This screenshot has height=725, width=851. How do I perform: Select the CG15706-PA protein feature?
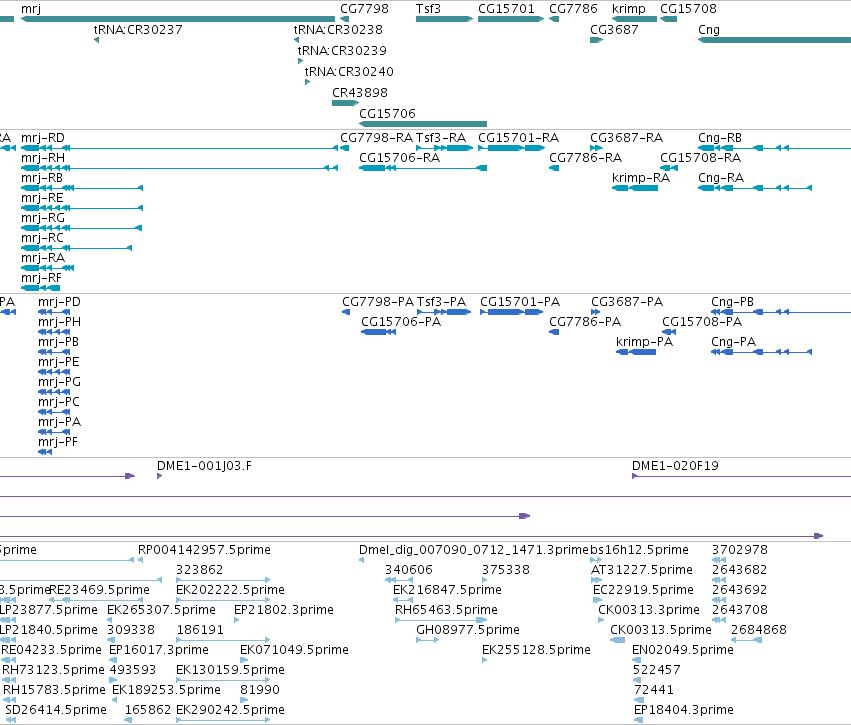coord(378,332)
